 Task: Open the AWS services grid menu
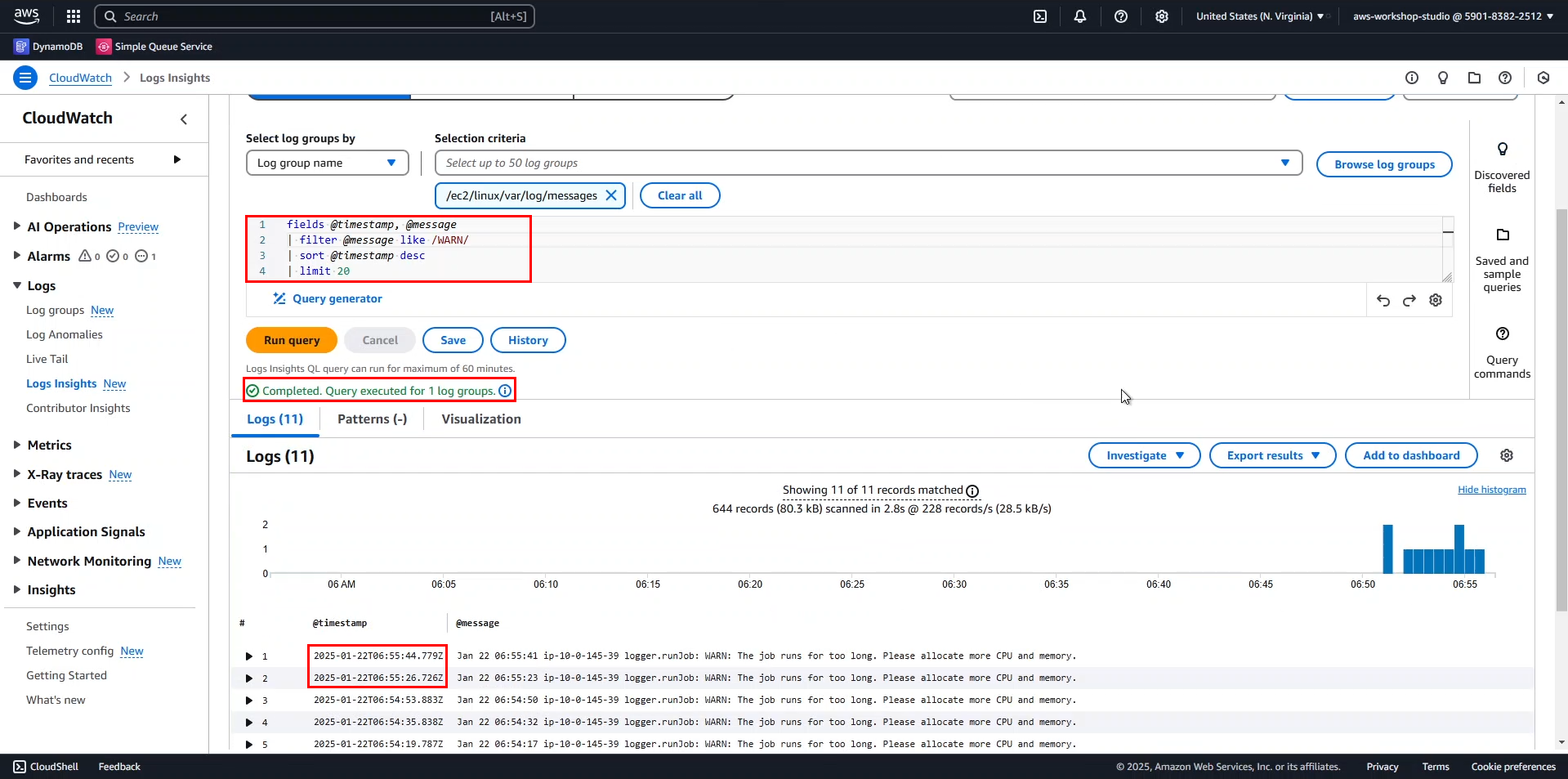coord(74,16)
